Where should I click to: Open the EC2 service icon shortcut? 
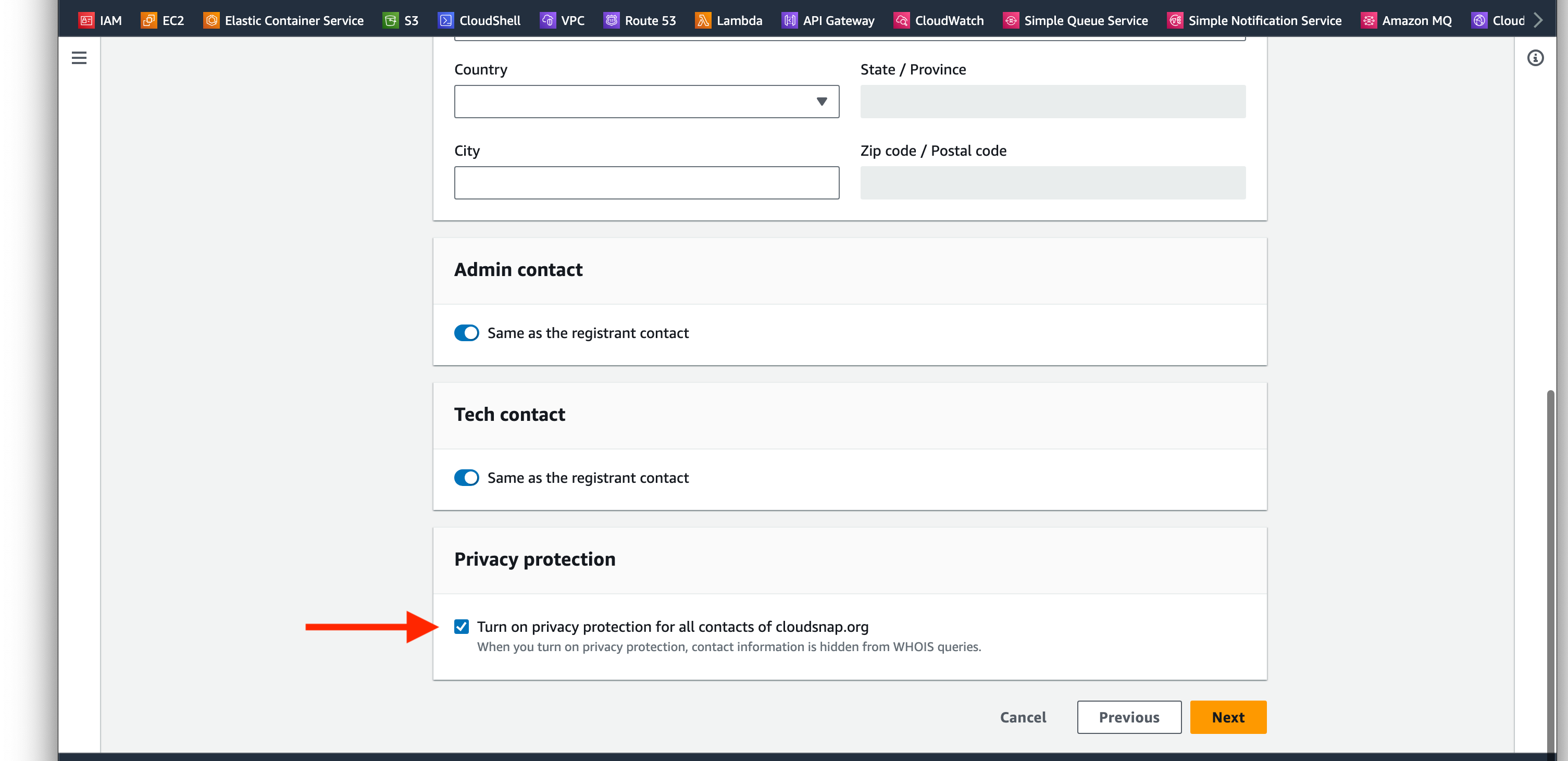click(x=148, y=21)
